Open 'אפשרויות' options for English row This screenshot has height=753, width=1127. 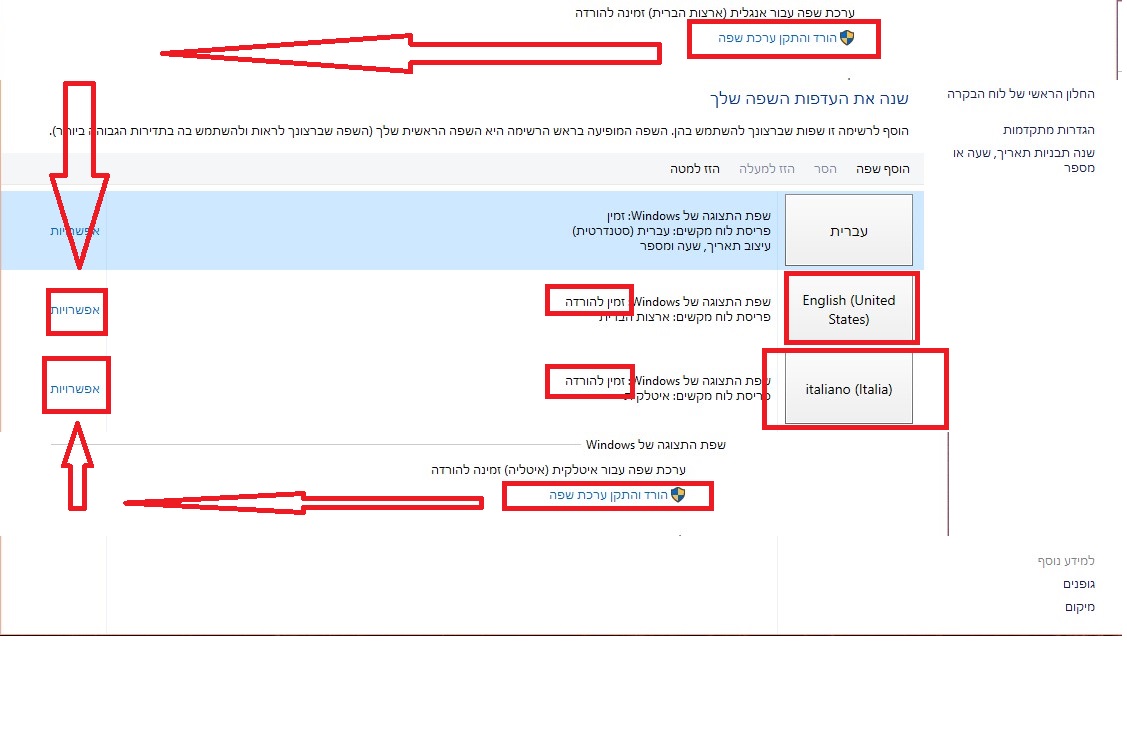[x=75, y=310]
